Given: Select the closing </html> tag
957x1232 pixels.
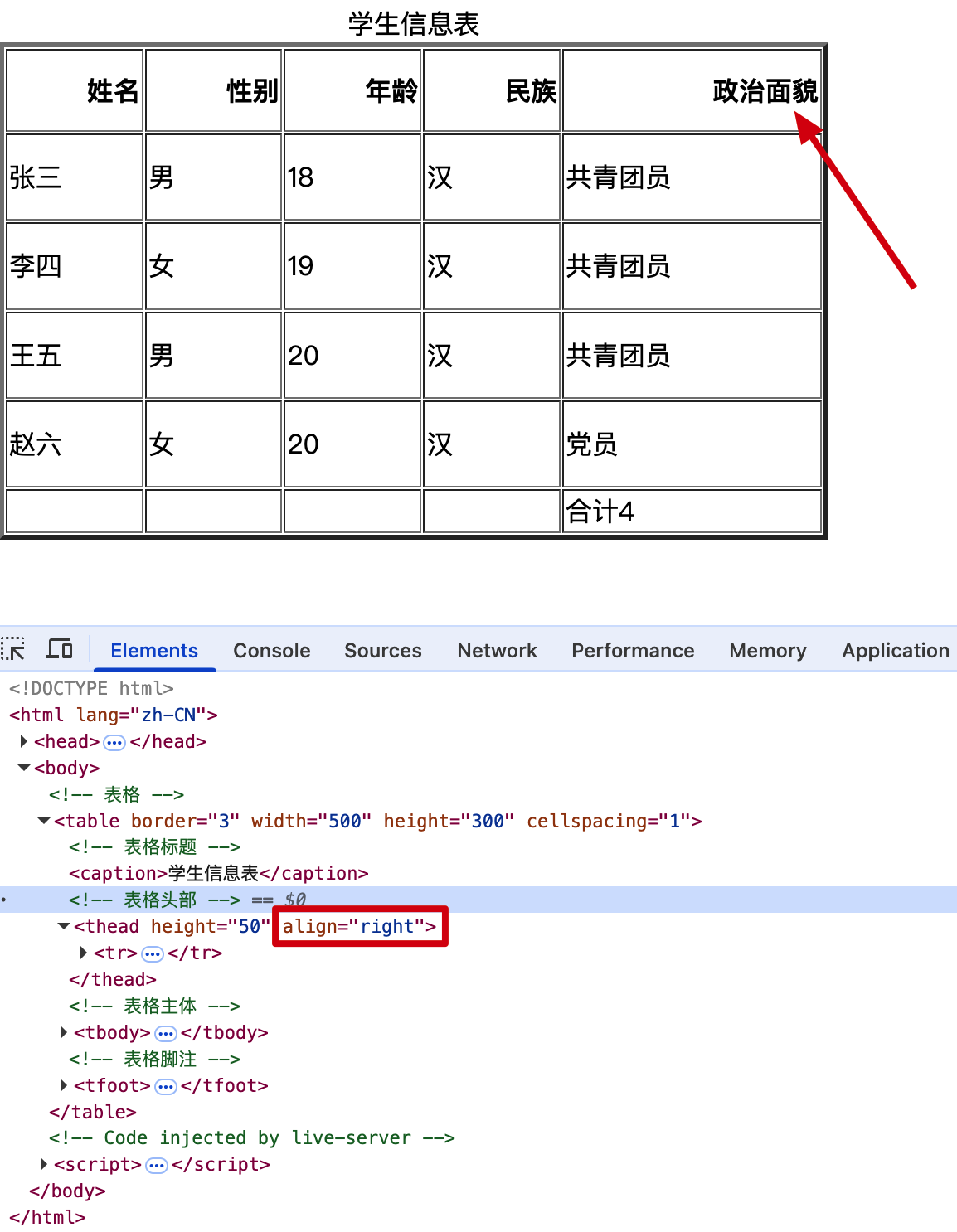Looking at the screenshot, I should tap(47, 1217).
